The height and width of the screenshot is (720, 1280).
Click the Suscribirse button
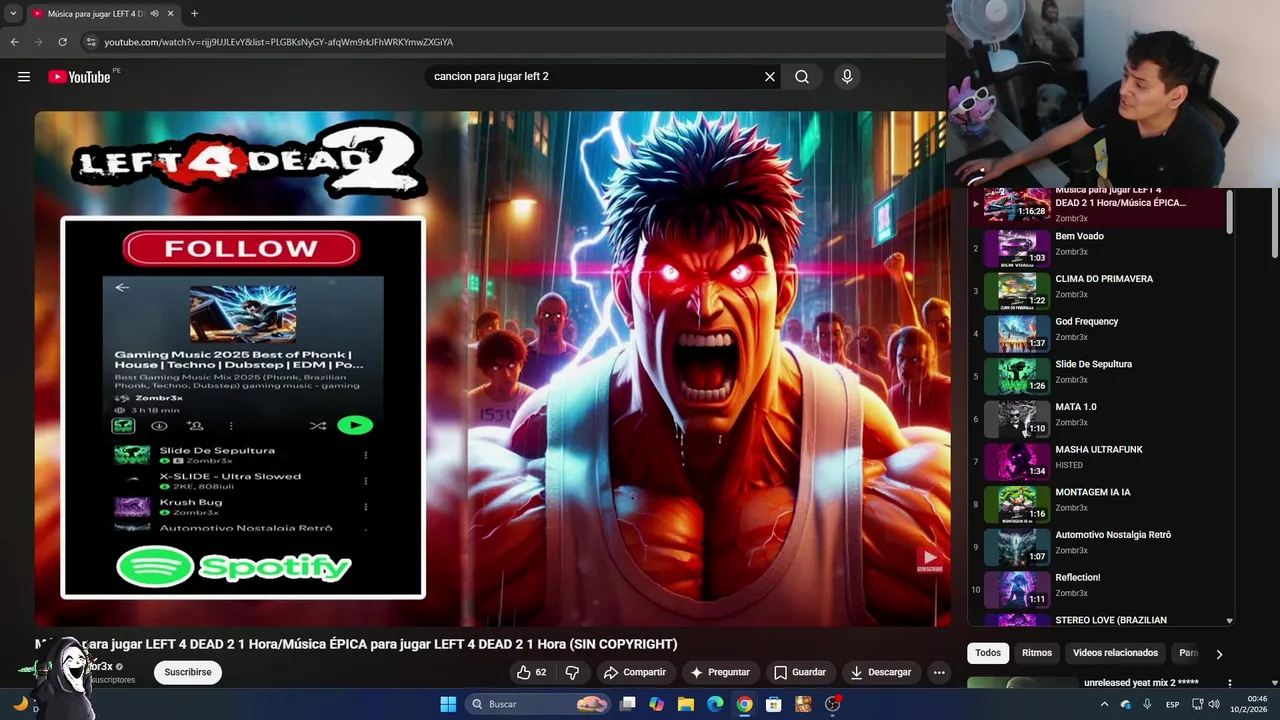click(188, 672)
